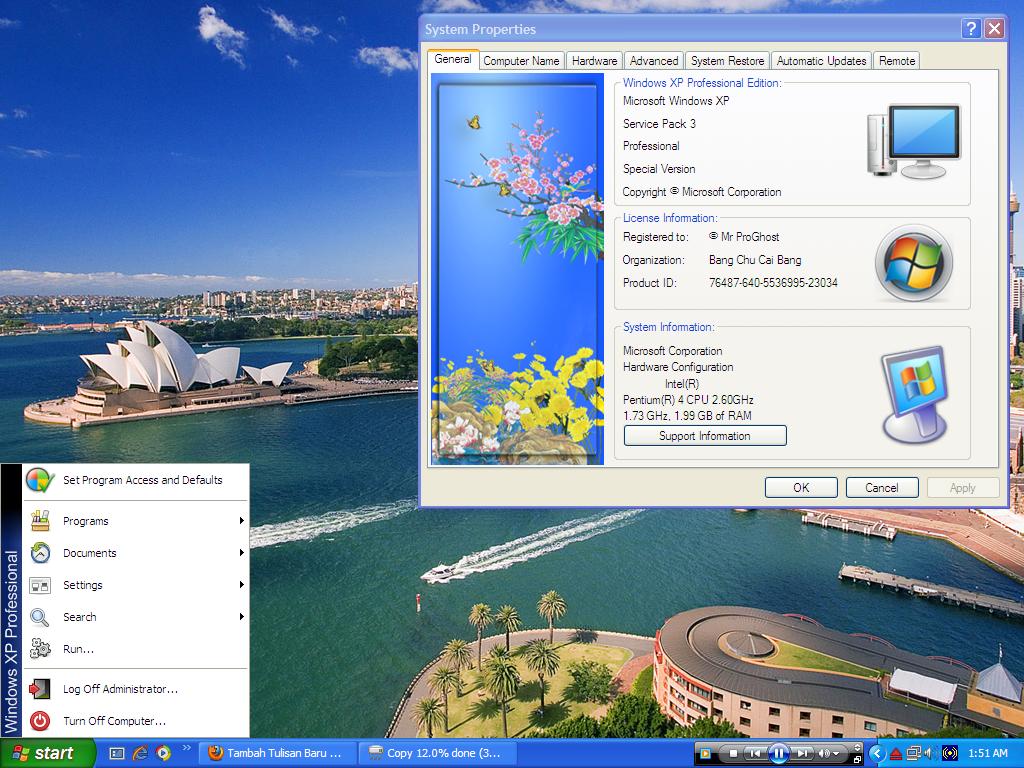Switch to the Hardware tab
The width and height of the screenshot is (1024, 768).
[x=594, y=60]
